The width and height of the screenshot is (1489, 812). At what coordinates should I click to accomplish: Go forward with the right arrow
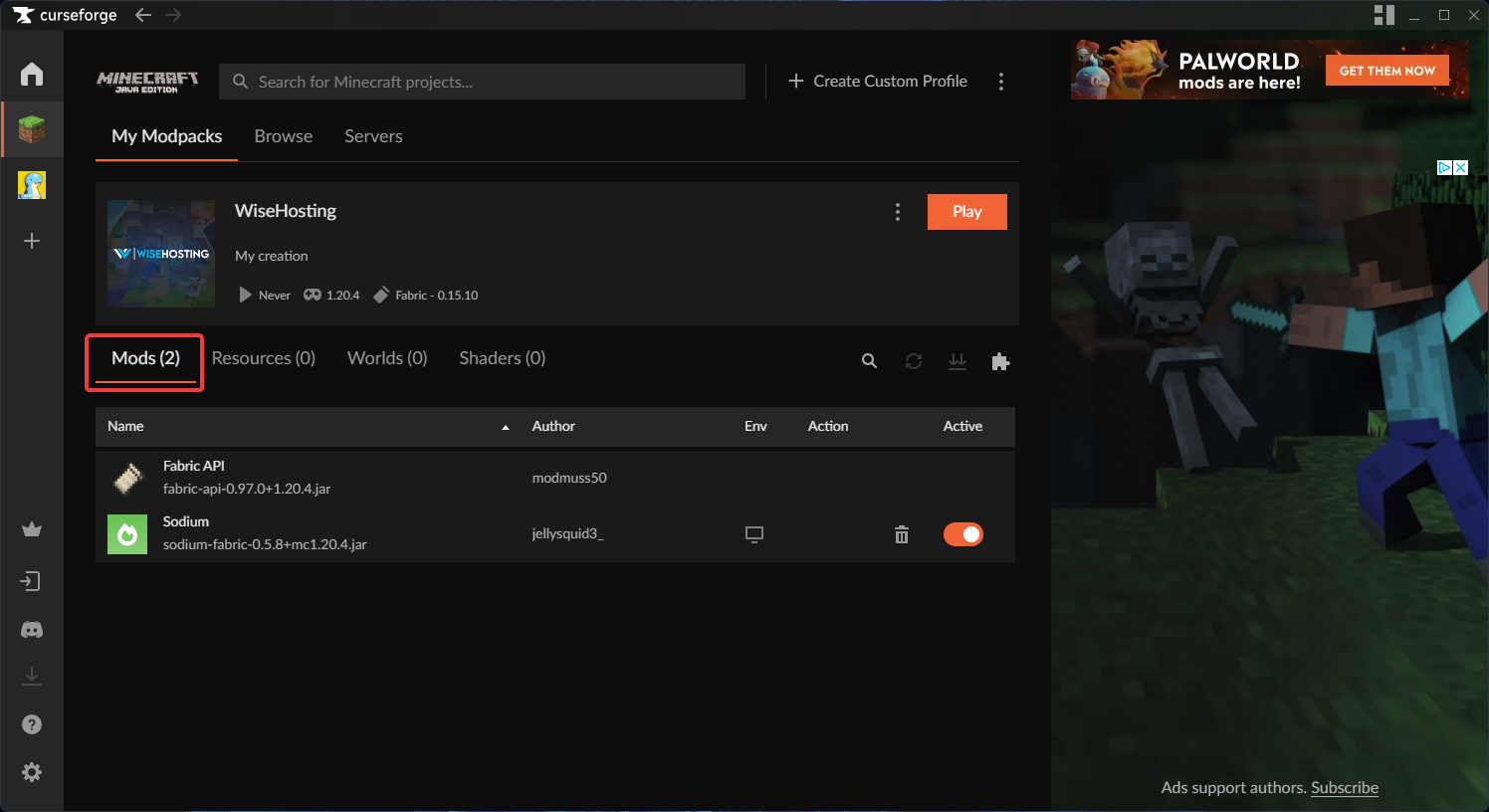point(173,15)
